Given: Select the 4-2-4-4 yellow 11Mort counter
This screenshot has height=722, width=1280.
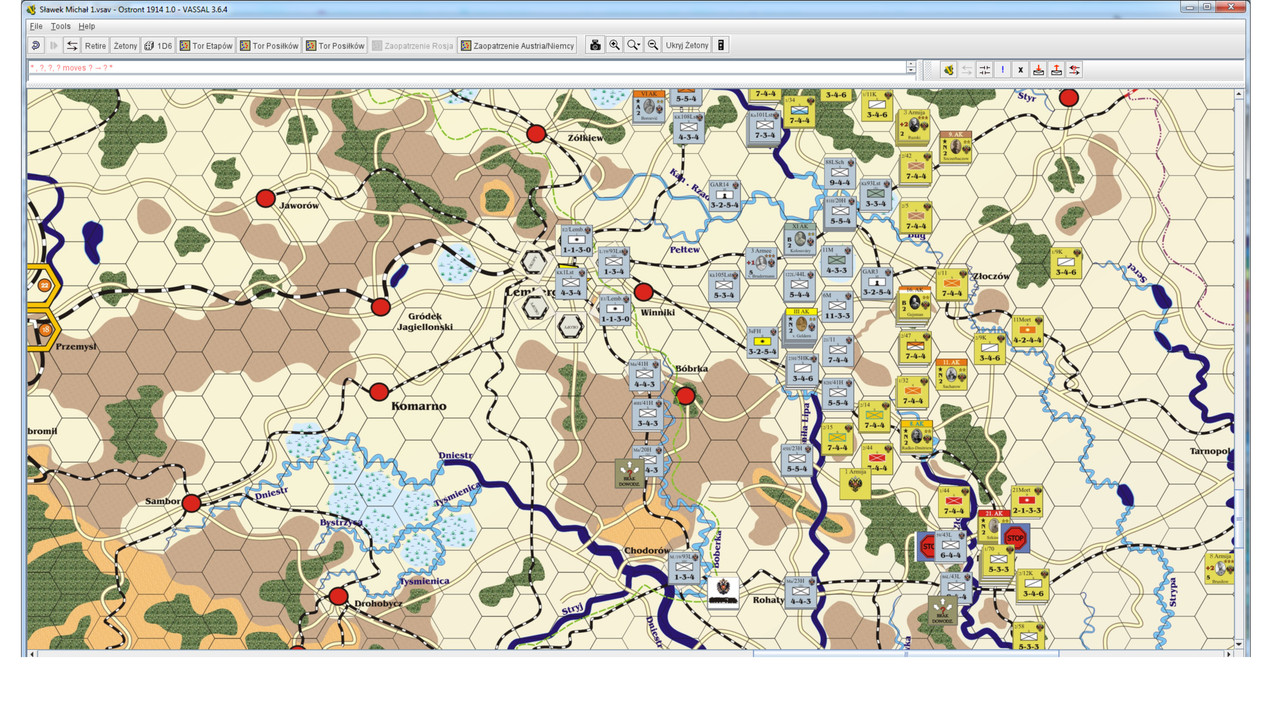Looking at the screenshot, I should tap(1028, 332).
